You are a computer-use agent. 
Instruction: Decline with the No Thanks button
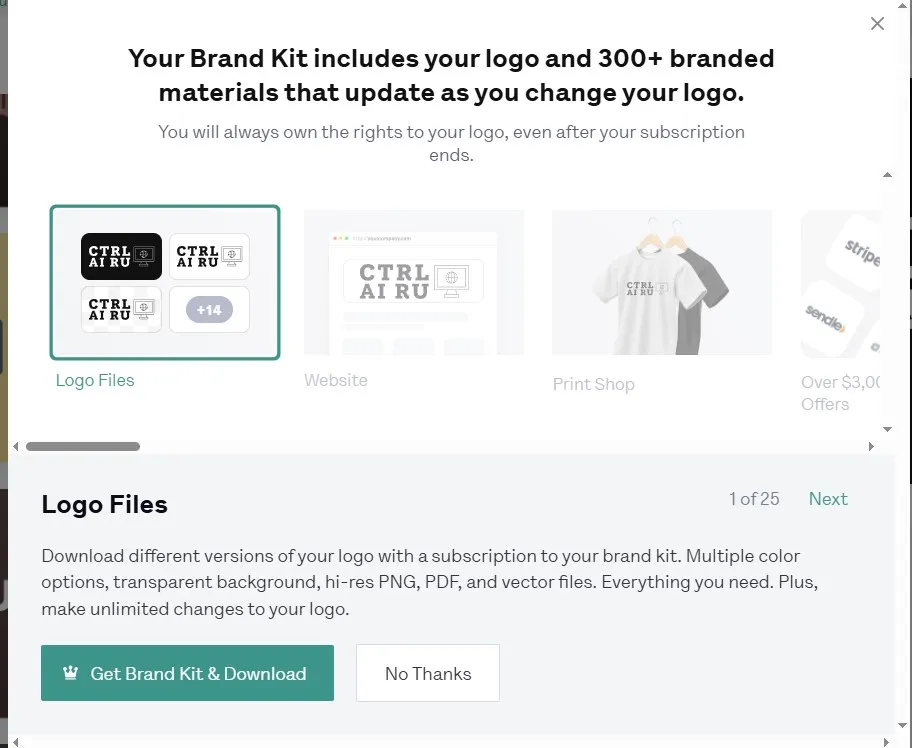tap(428, 673)
